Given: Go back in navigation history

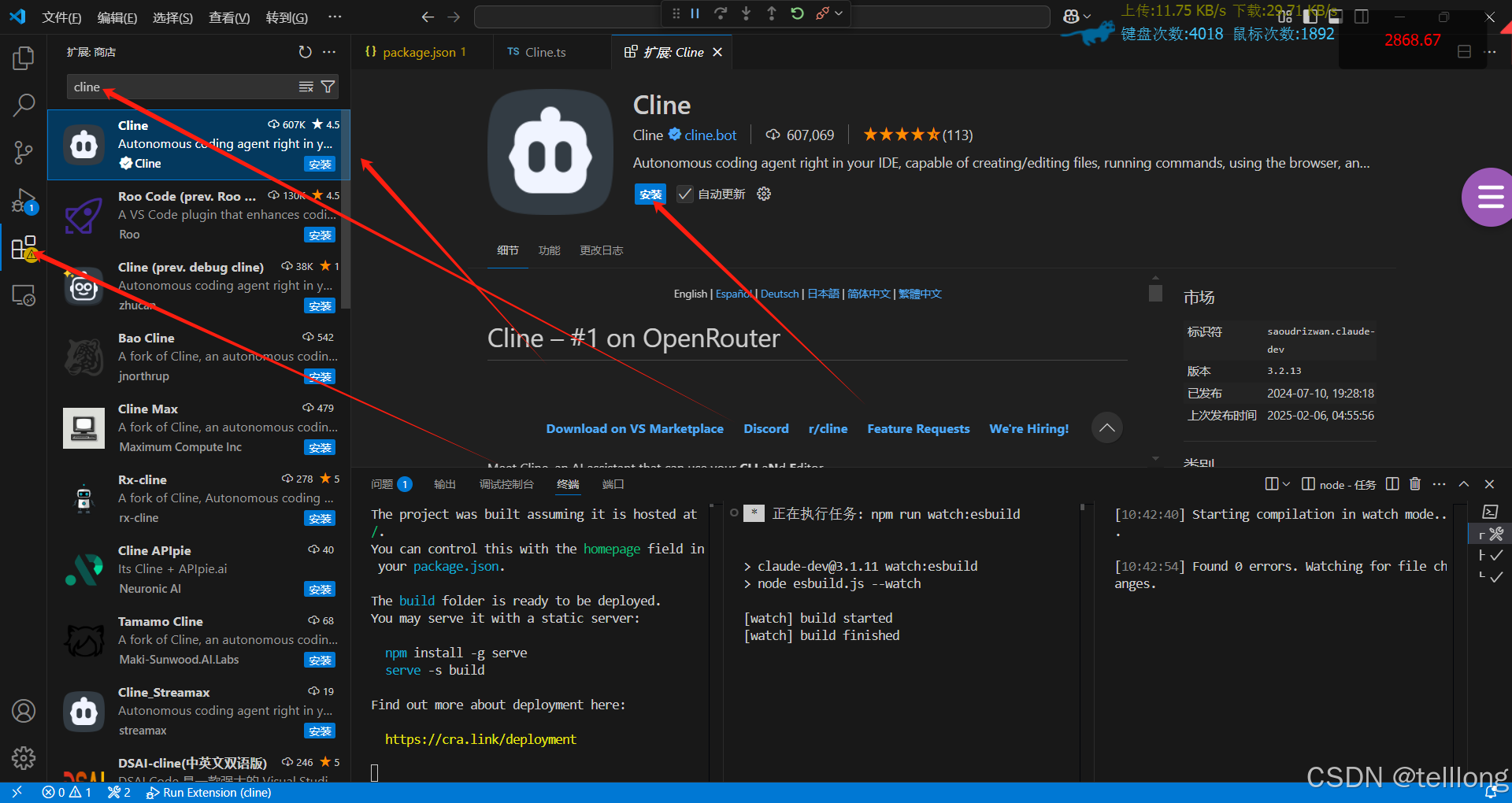Looking at the screenshot, I should 428,17.
